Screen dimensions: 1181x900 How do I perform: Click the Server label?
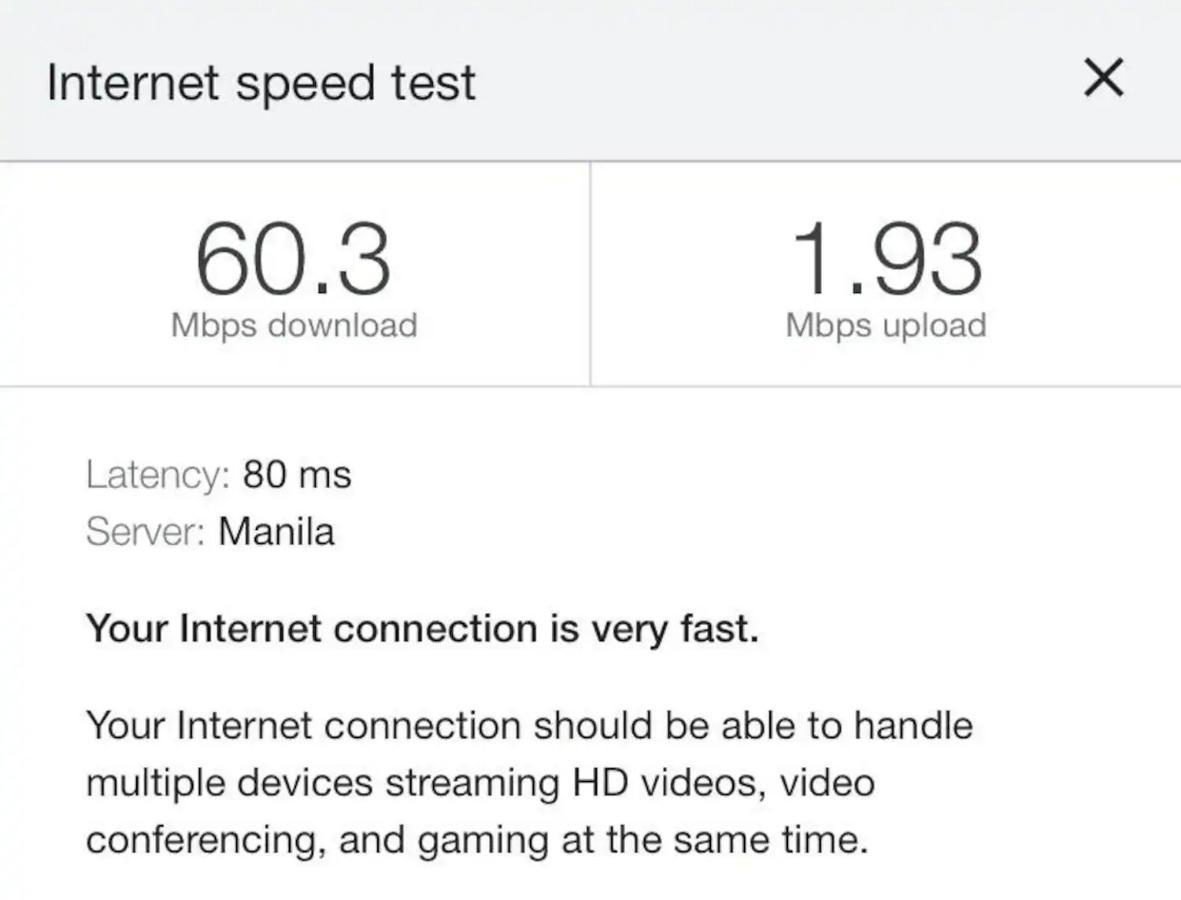[145, 531]
